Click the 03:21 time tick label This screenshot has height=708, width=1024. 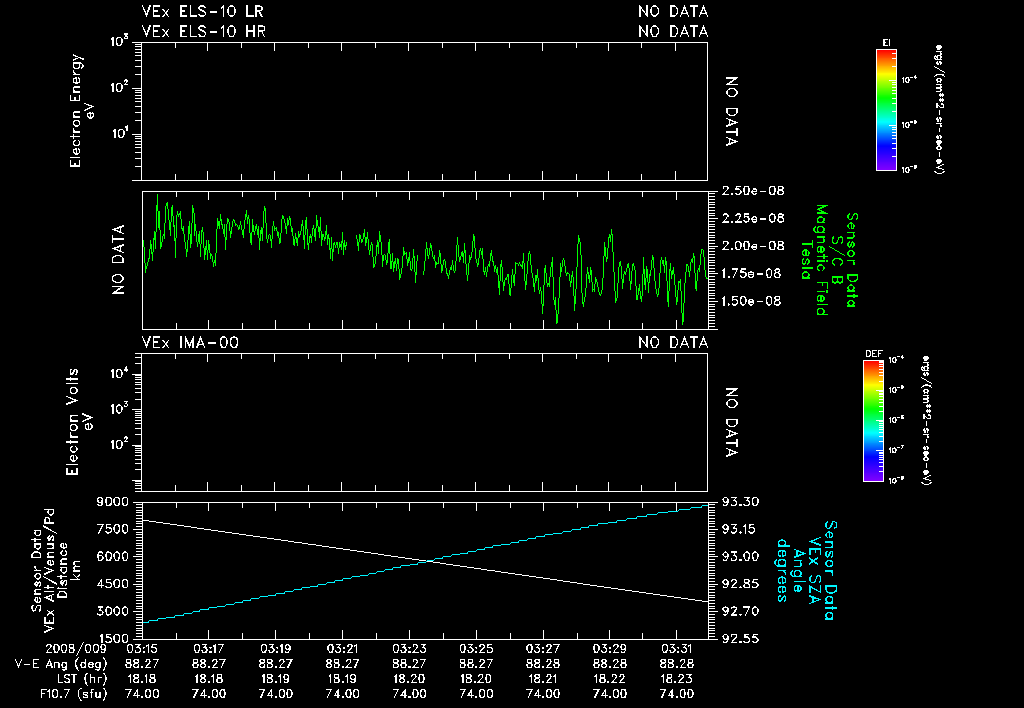pos(342,649)
